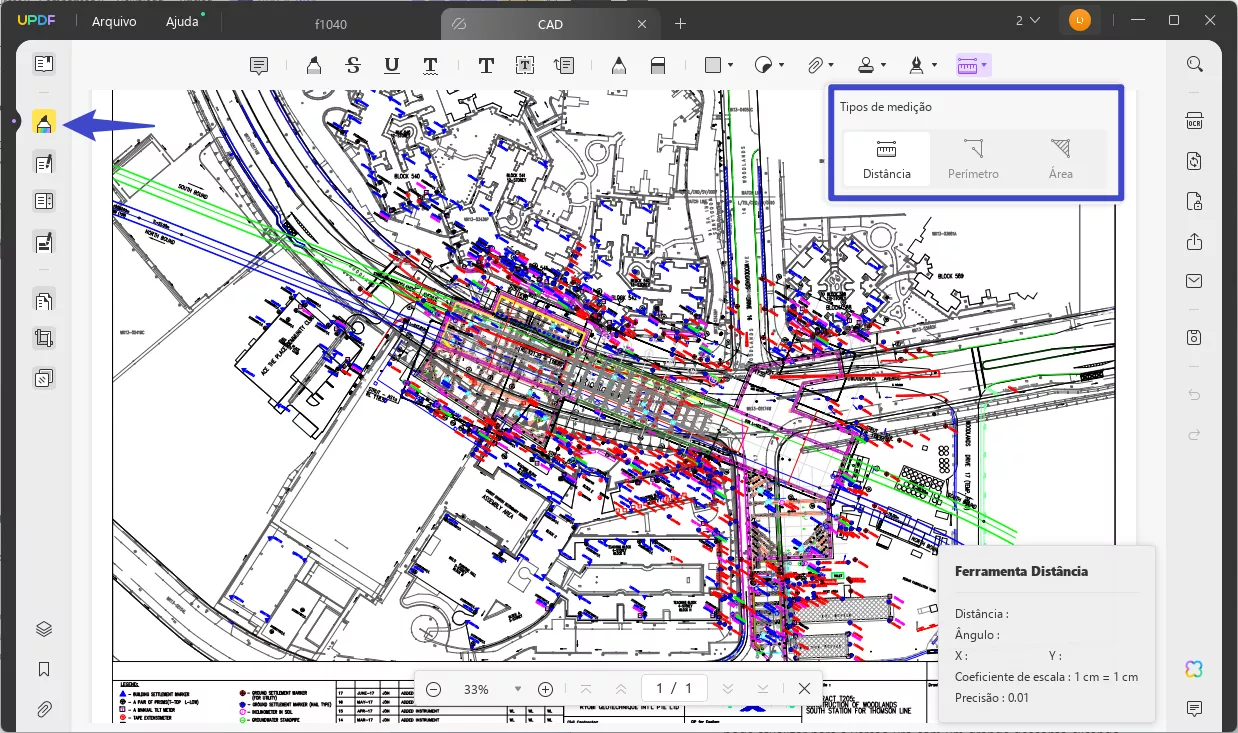Open the sticky note comment tool
The height and width of the screenshot is (733, 1238).
point(259,66)
